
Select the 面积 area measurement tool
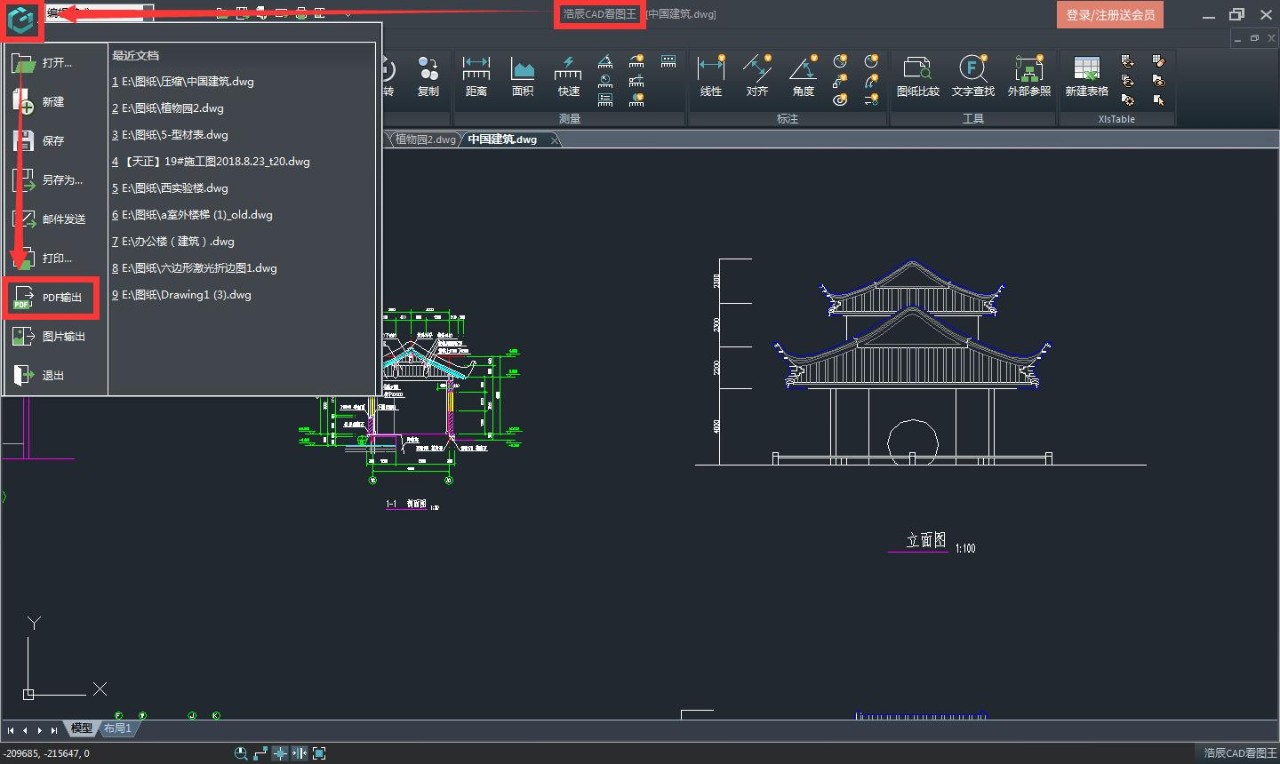pyautogui.click(x=522, y=76)
